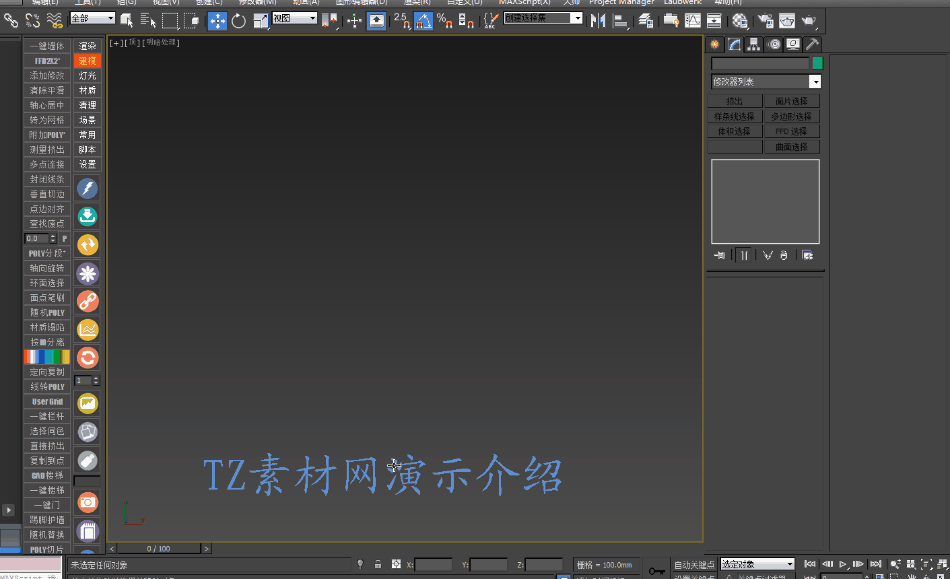Switch to the Modify command panel tab
Viewport: 950px width, 579px height.
tap(734, 44)
